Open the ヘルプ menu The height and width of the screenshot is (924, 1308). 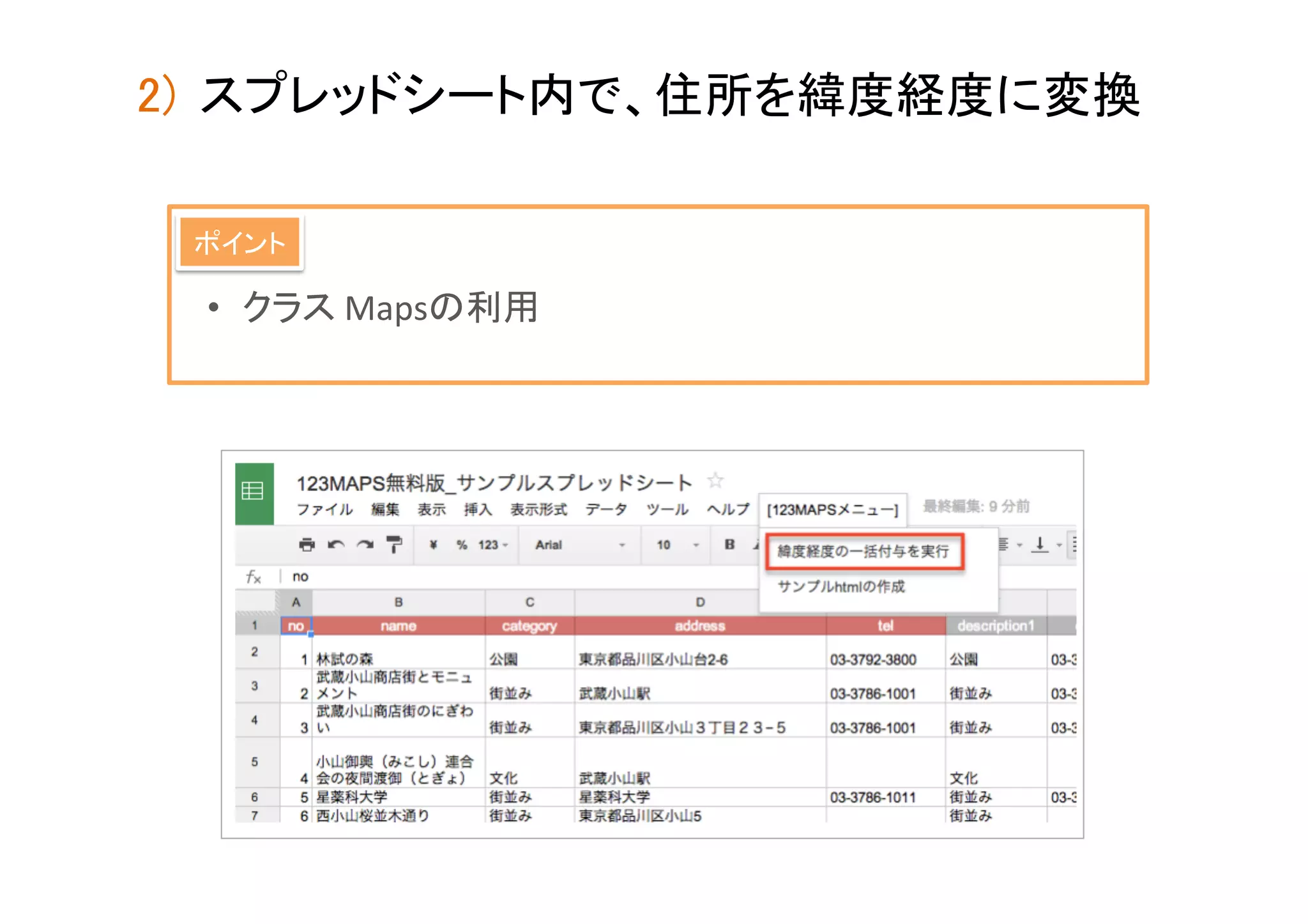pos(727,509)
